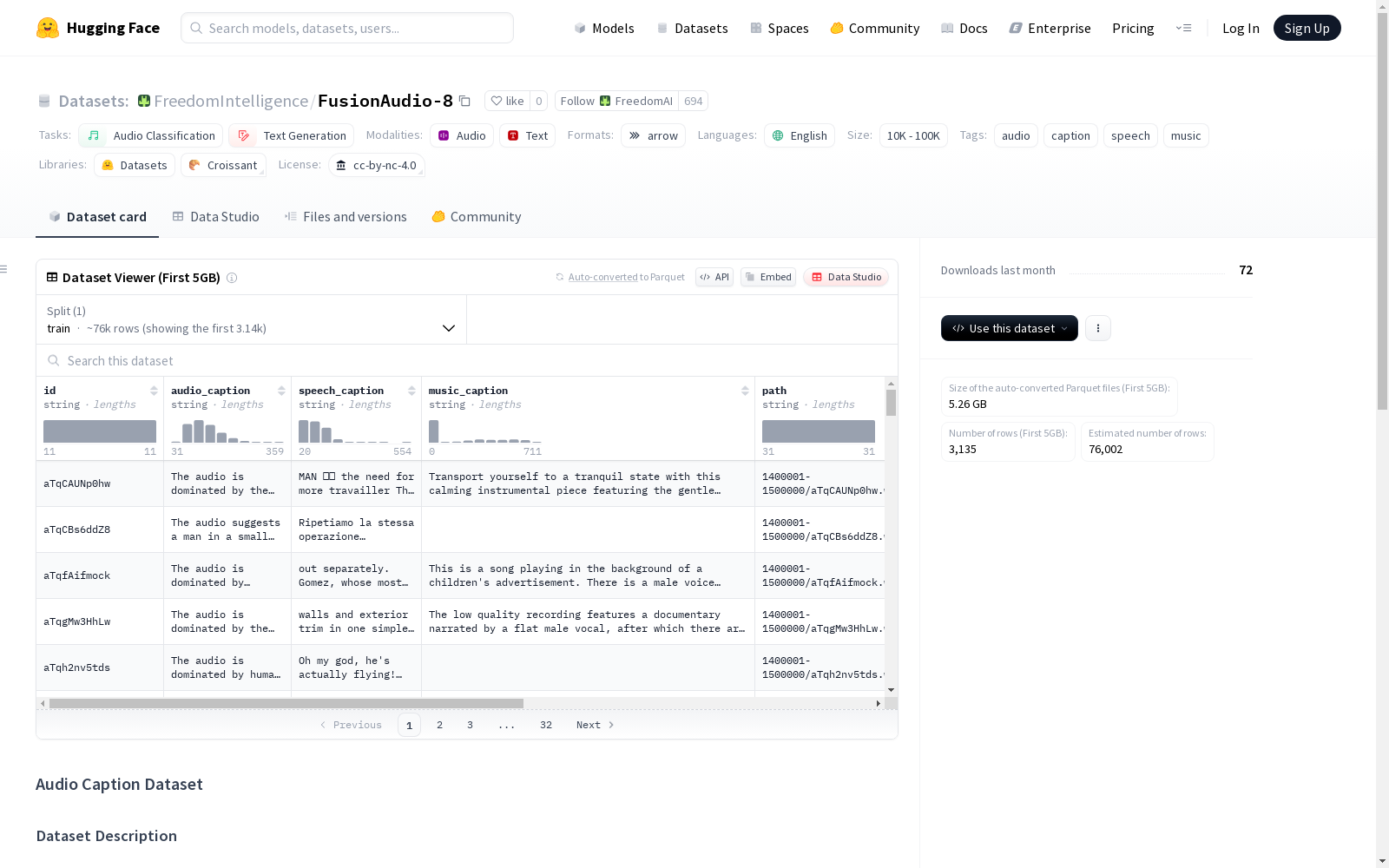Sort the id column with its arrows

154,391
